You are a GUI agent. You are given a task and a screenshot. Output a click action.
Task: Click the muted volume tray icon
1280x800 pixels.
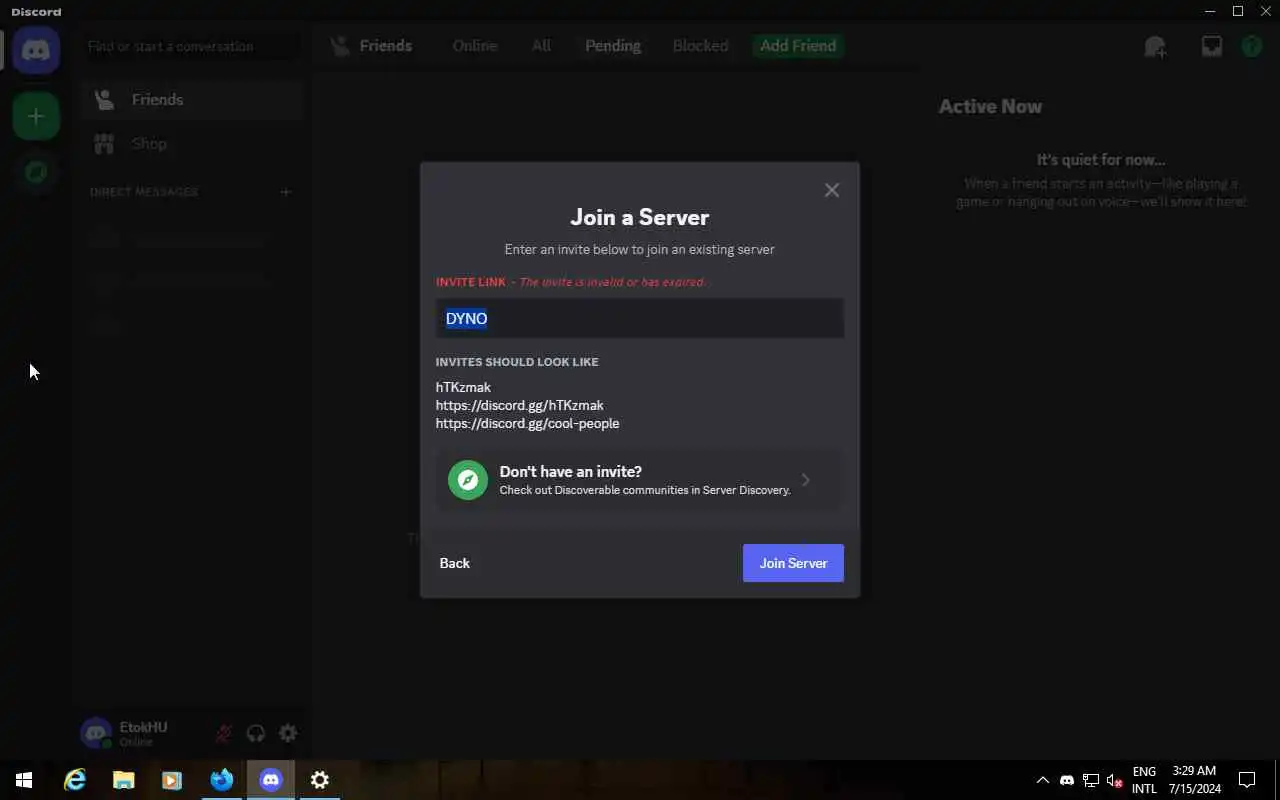(x=1115, y=780)
